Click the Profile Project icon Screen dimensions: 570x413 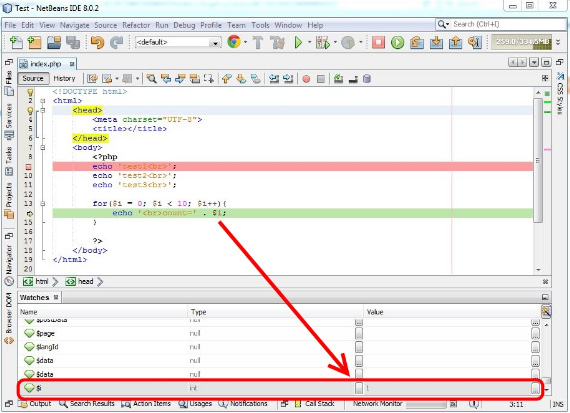click(x=348, y=43)
